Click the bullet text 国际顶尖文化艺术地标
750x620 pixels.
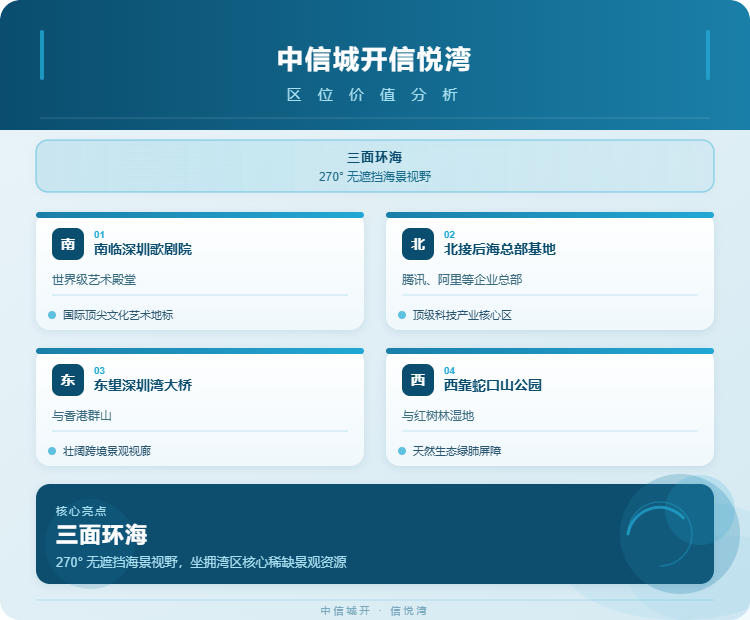coord(118,315)
